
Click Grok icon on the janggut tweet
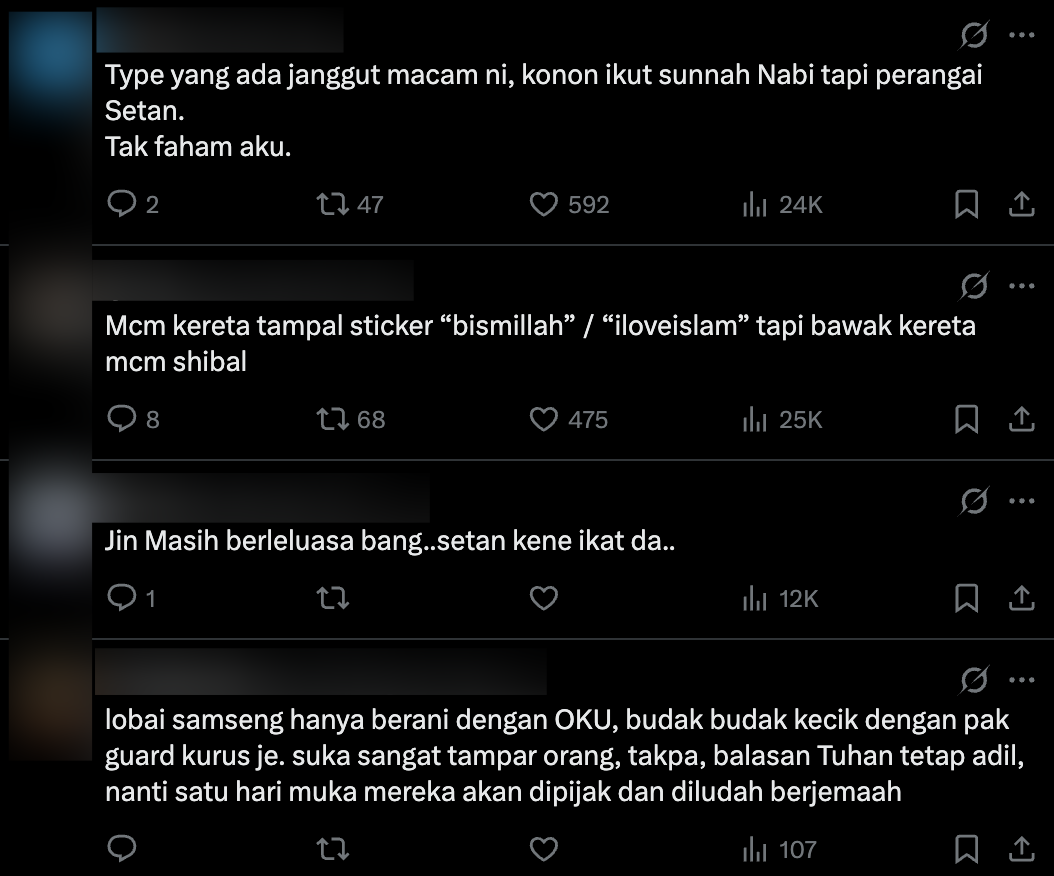[x=974, y=37]
